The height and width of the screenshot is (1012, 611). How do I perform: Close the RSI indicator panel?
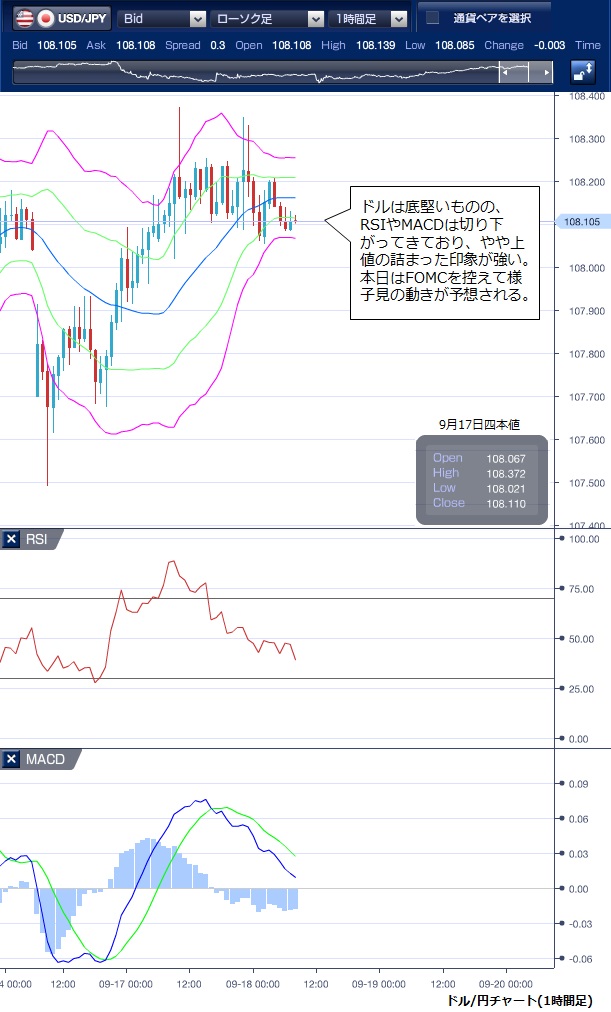pyautogui.click(x=12, y=540)
